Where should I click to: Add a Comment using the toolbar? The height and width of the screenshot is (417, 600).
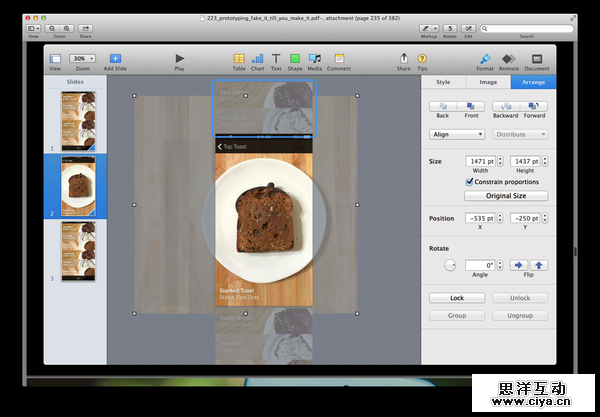338,59
